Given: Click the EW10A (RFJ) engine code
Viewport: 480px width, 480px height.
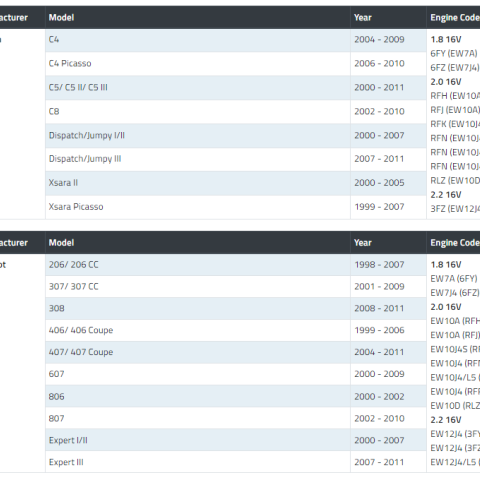Looking at the screenshot, I should pos(455,335).
